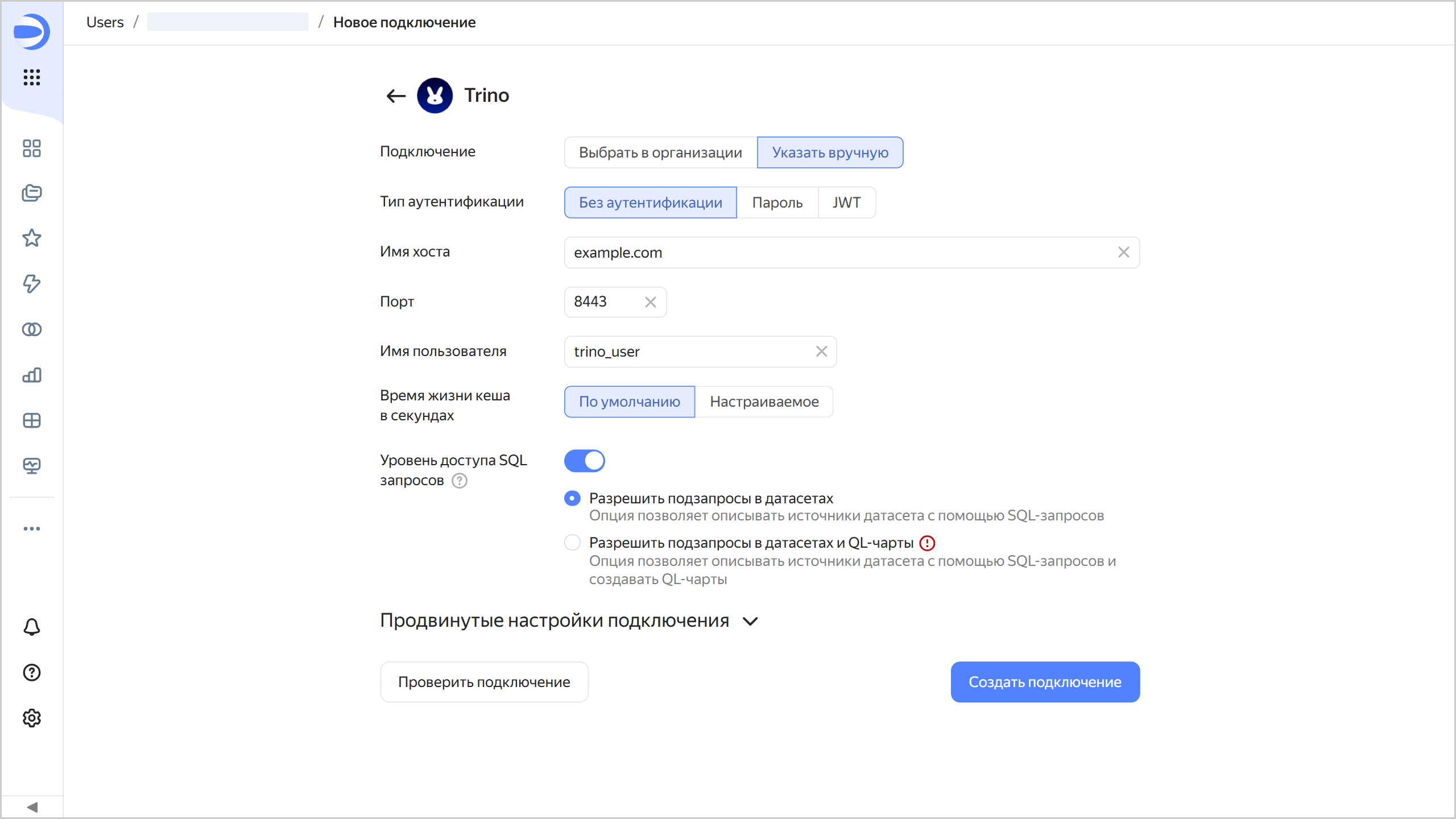Collapse the sidebar with bottom arrow
This screenshot has height=819, width=1456.
coord(32,807)
